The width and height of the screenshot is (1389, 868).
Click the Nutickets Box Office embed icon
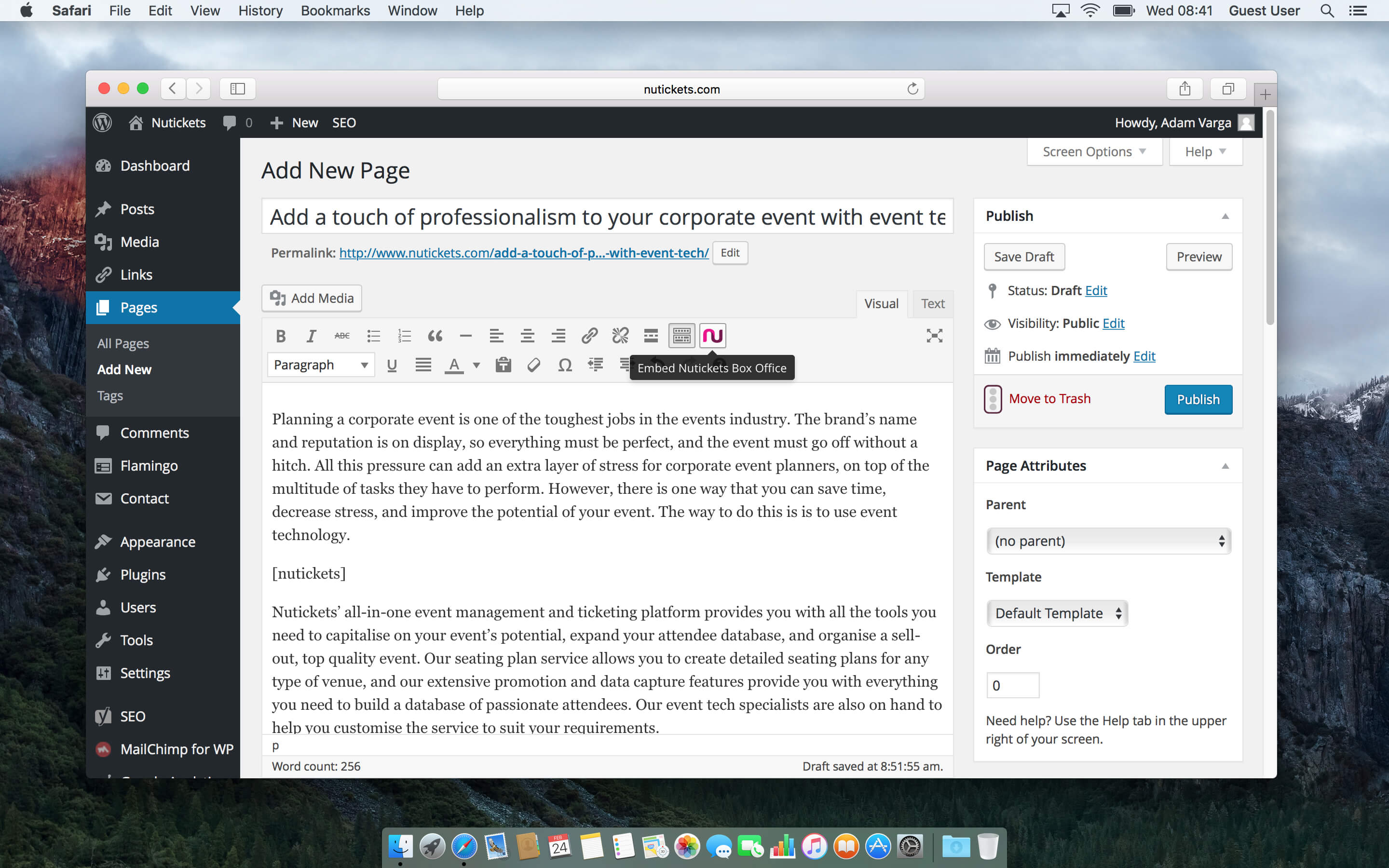(x=712, y=335)
